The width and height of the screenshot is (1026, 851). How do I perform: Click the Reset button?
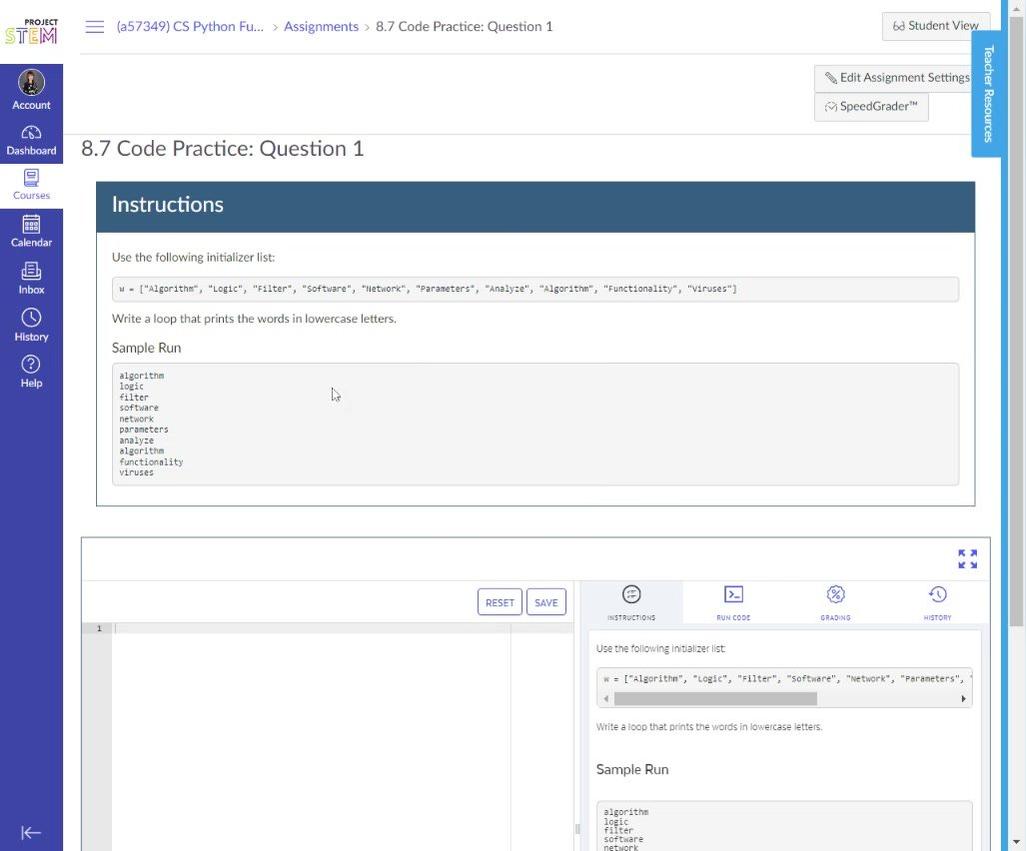click(x=499, y=602)
